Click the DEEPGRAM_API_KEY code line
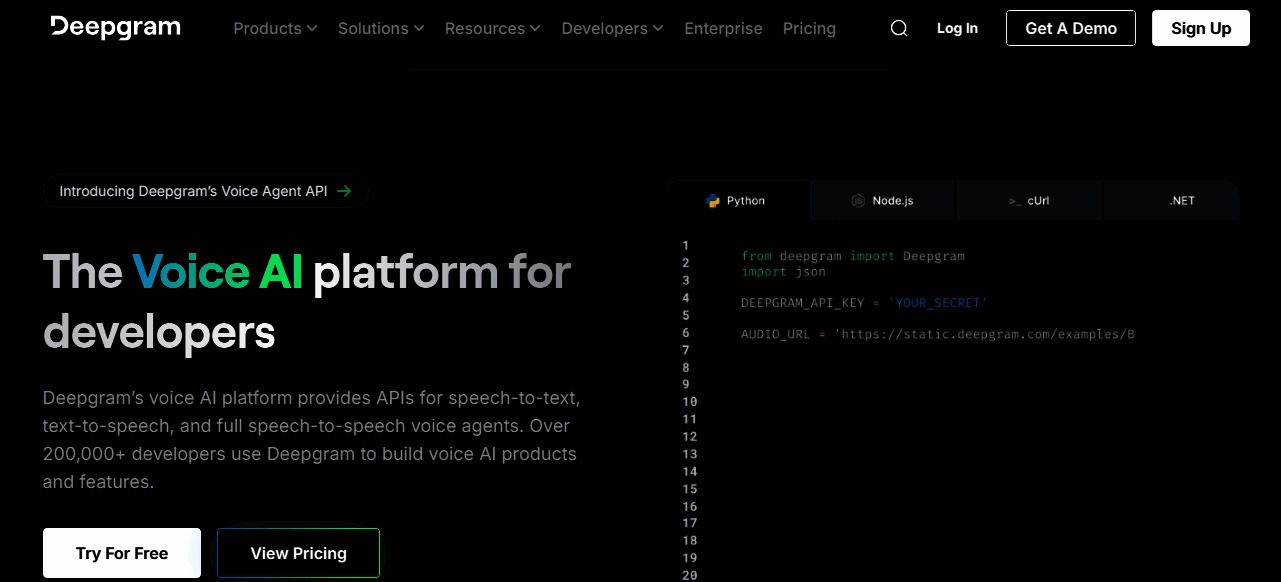The image size is (1281, 582). click(864, 302)
